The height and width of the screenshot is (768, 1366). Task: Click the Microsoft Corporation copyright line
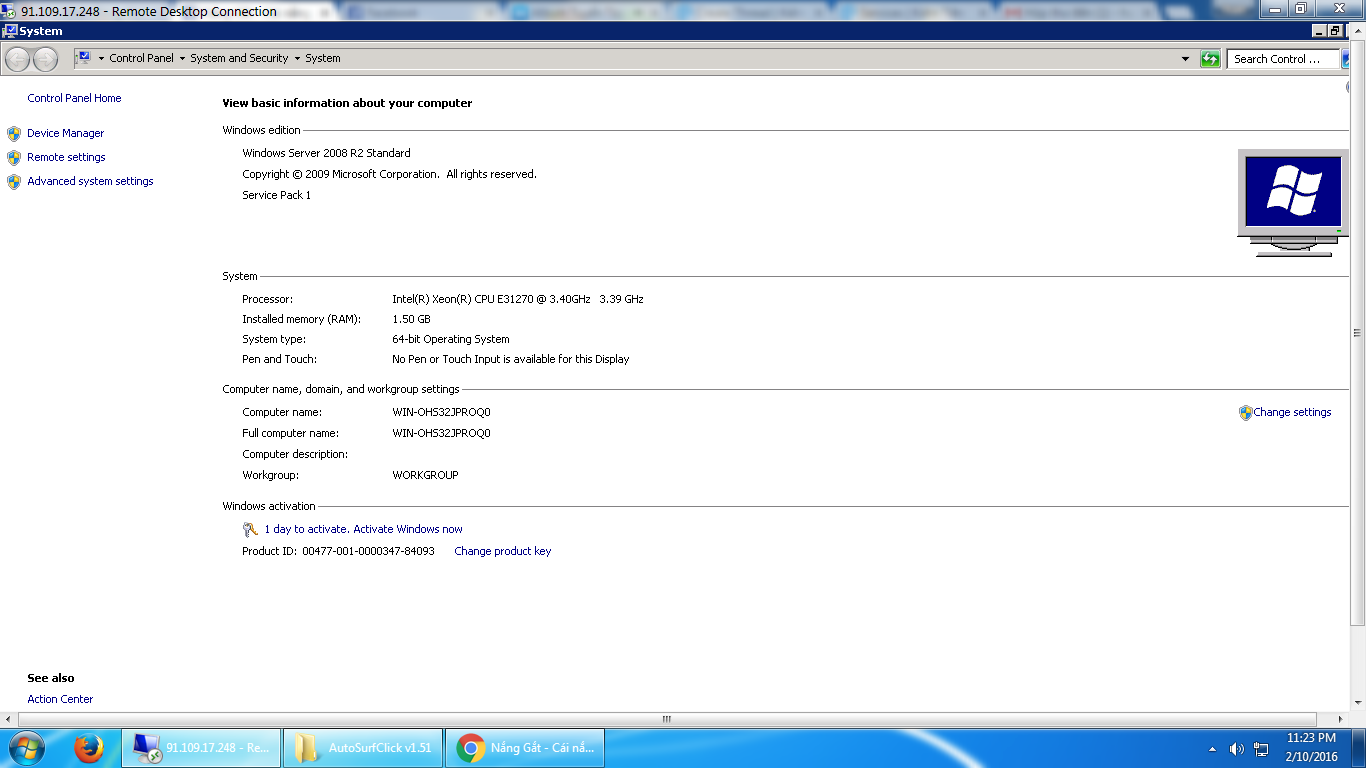[x=389, y=174]
